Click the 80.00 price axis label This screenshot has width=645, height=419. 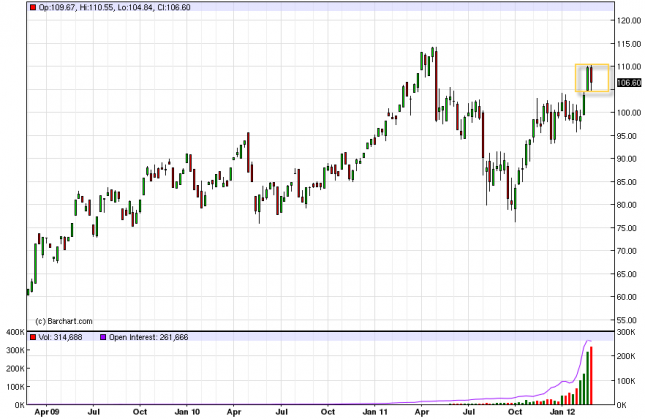pos(629,205)
